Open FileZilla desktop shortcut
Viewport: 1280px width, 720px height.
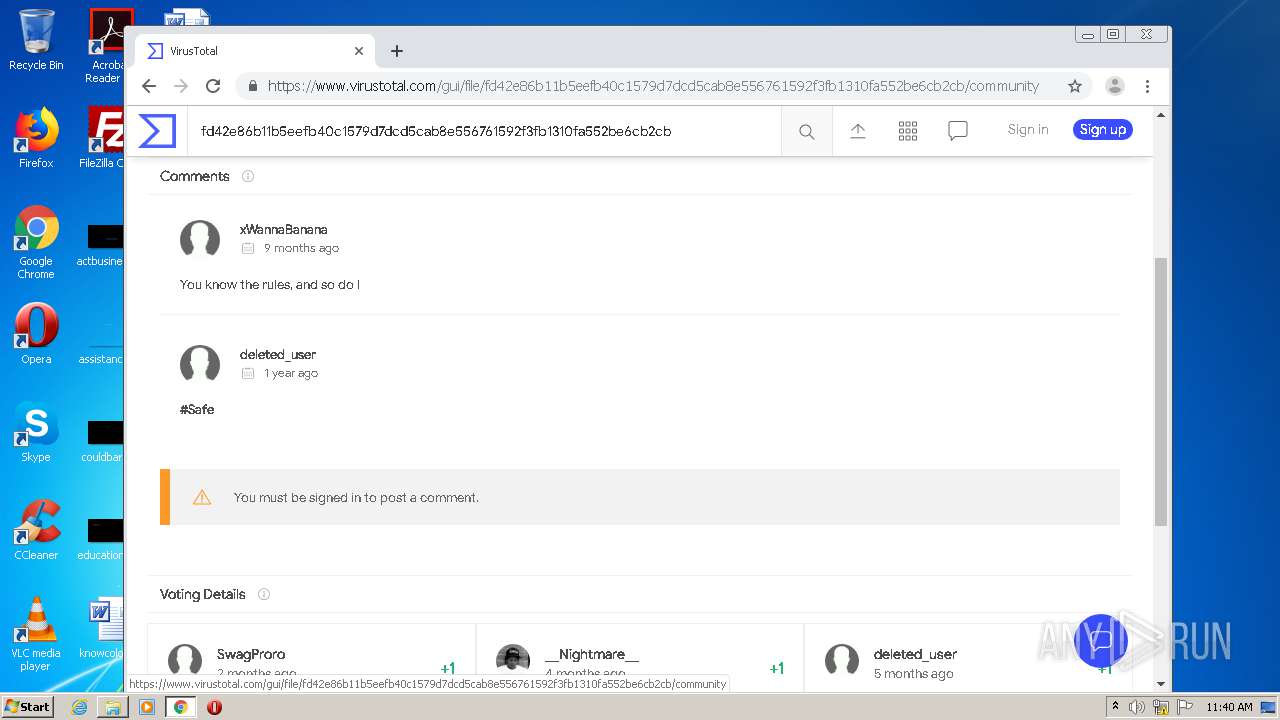pyautogui.click(x=104, y=138)
